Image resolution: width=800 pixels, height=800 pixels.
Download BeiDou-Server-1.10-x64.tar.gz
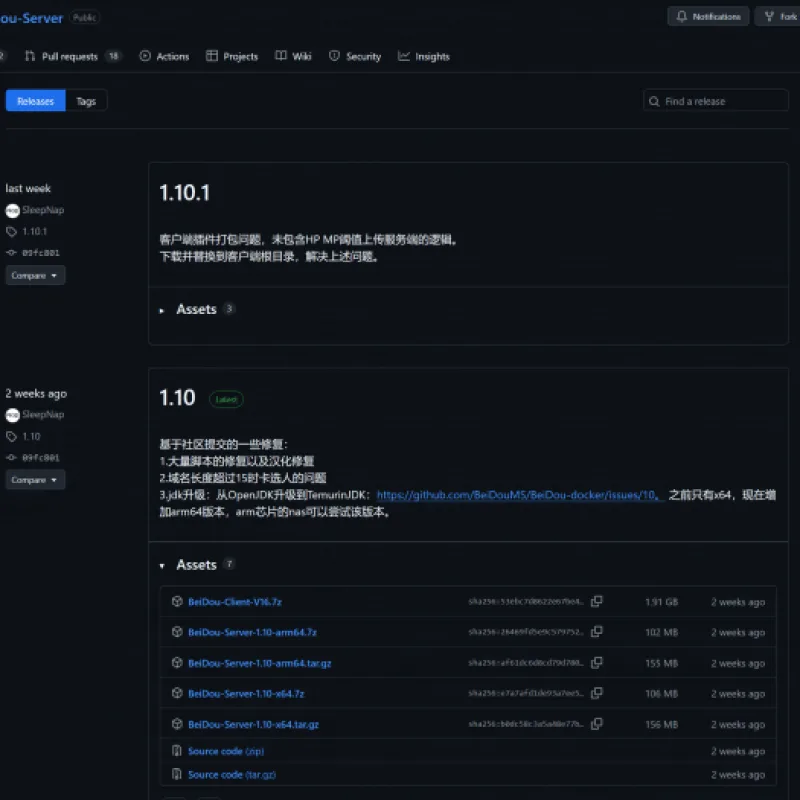point(254,724)
